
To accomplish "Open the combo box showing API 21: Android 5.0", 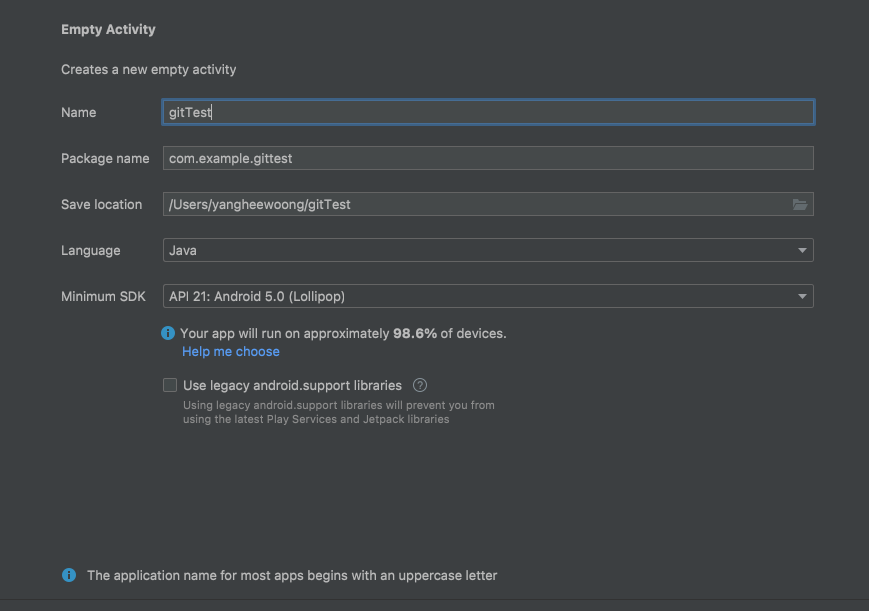I will [480, 297].
